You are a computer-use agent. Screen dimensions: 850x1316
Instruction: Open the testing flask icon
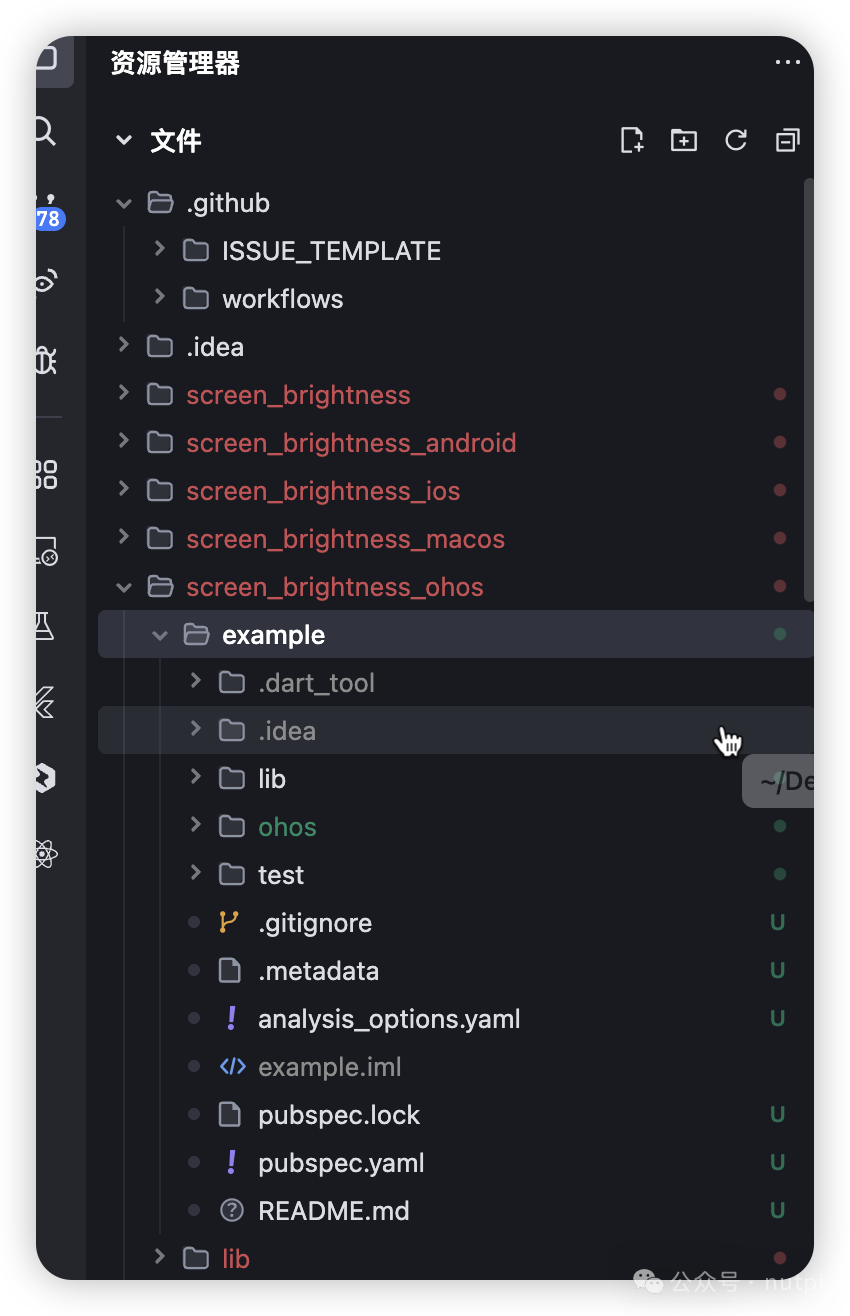coord(44,627)
